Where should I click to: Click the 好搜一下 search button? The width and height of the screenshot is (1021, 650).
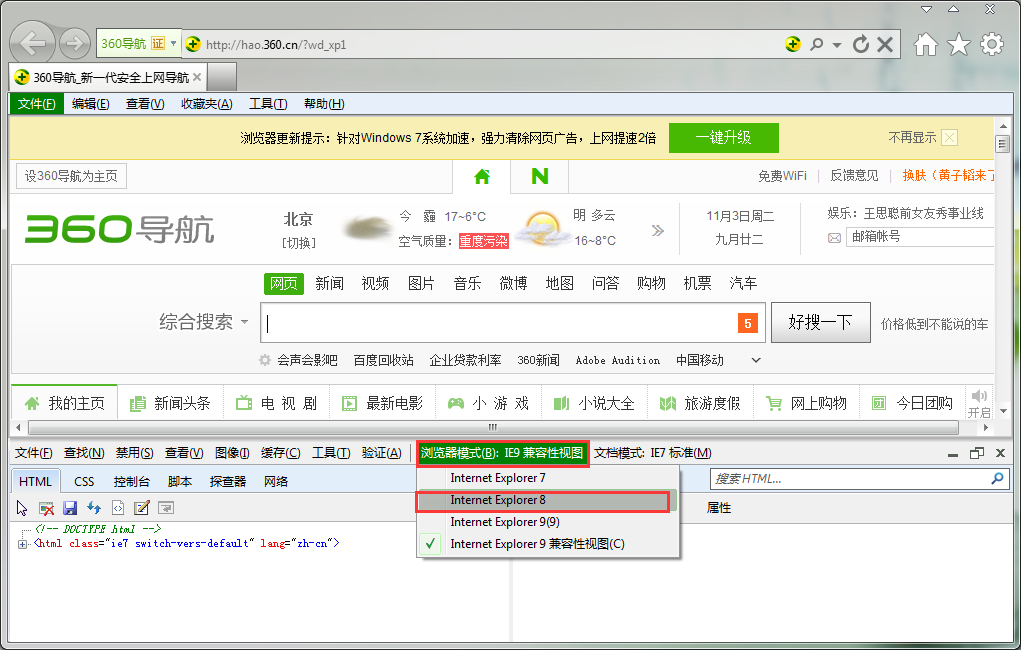coord(820,322)
